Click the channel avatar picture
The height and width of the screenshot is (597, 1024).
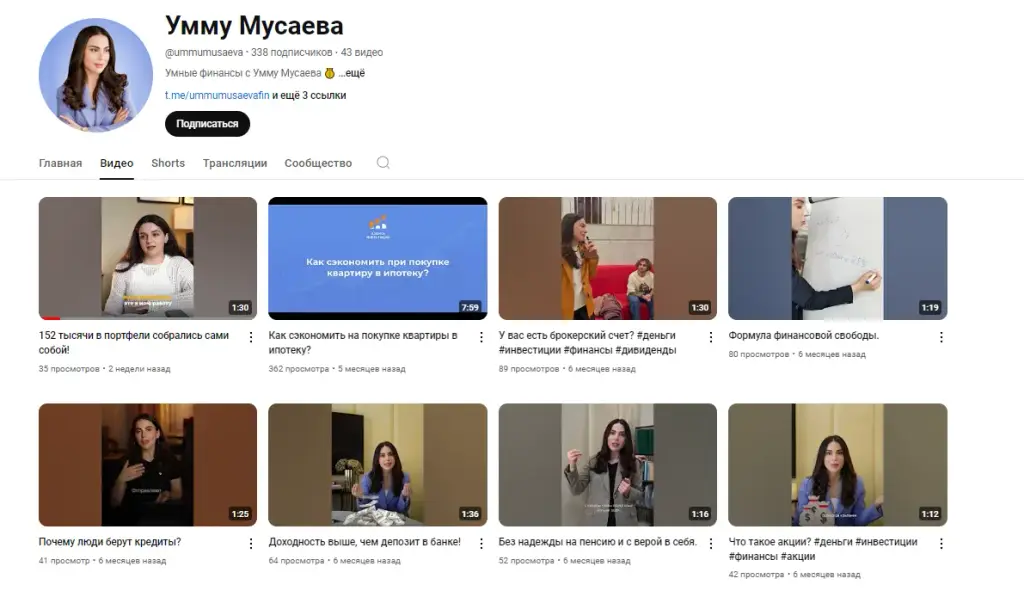click(95, 75)
